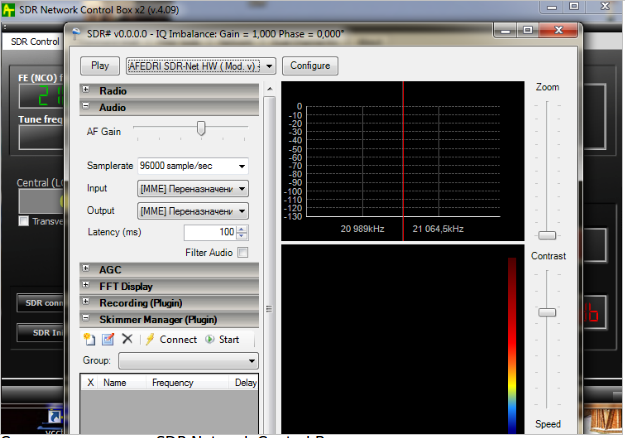Increase Latency with the up arrow
This screenshot has width=625, height=438.
tap(242, 229)
